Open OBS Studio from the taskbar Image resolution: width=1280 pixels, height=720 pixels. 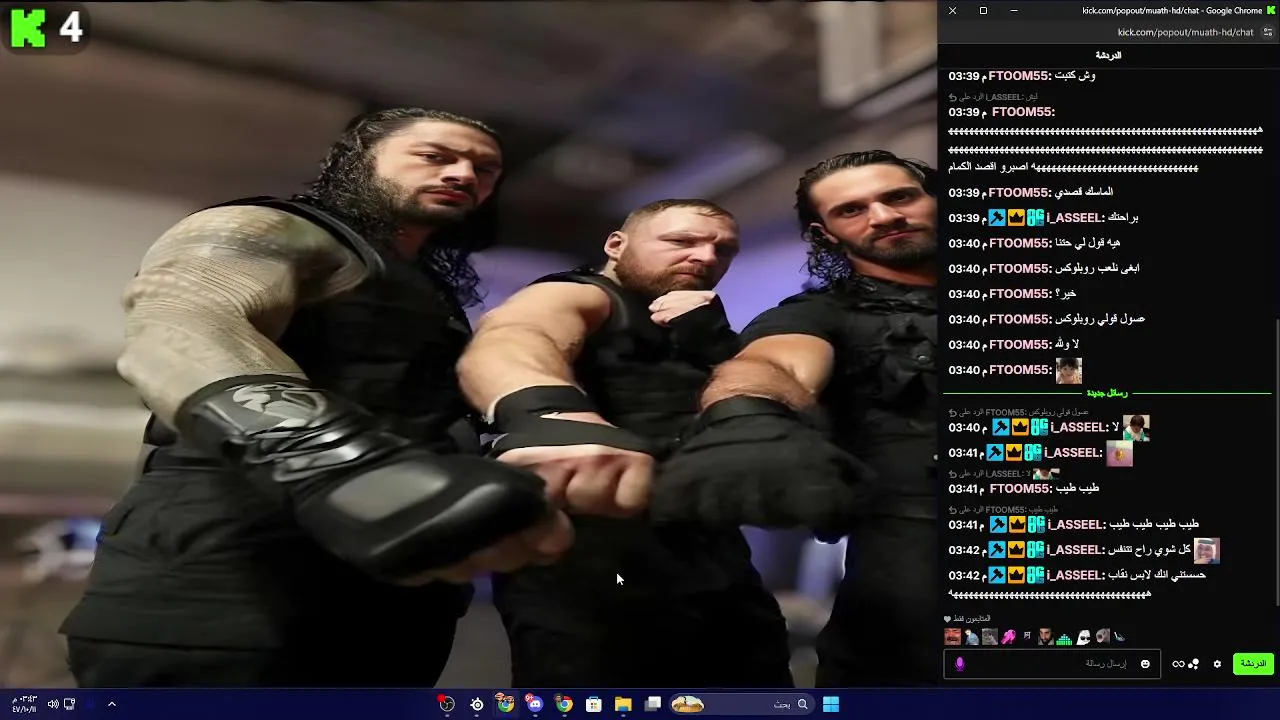coord(447,704)
